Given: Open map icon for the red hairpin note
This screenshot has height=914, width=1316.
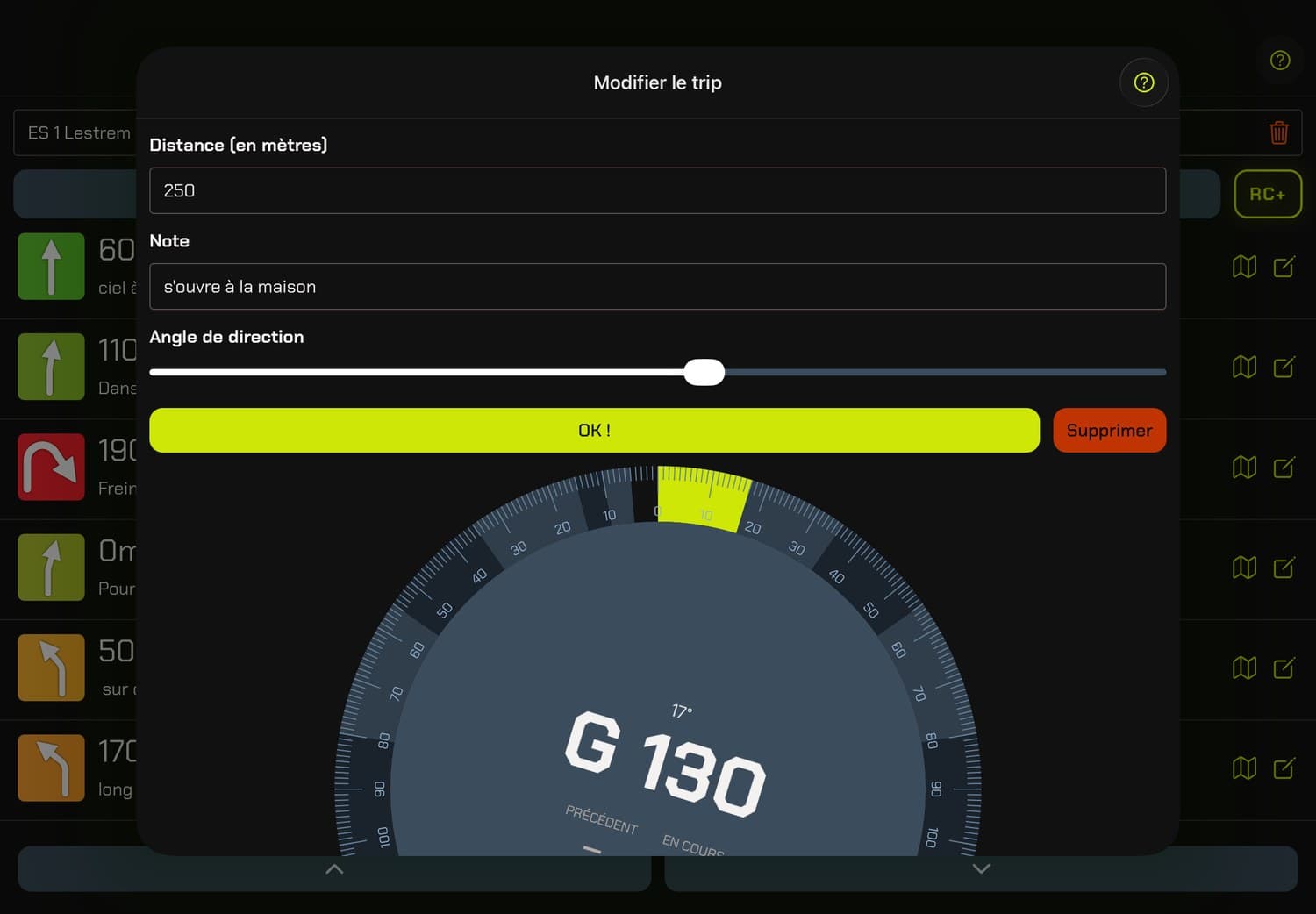Looking at the screenshot, I should pyautogui.click(x=1244, y=468).
